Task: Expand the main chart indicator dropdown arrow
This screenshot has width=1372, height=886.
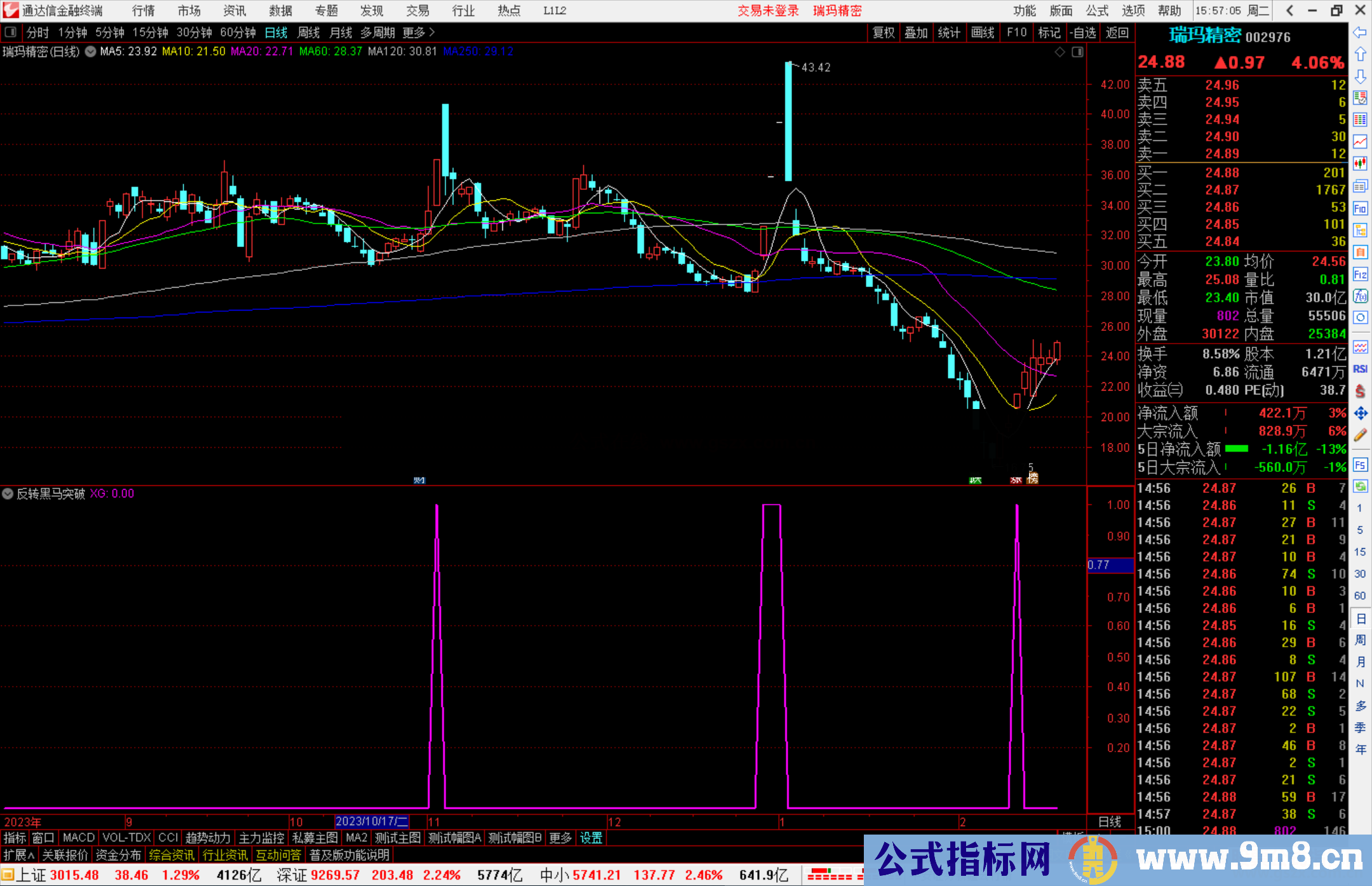Action: tap(91, 51)
